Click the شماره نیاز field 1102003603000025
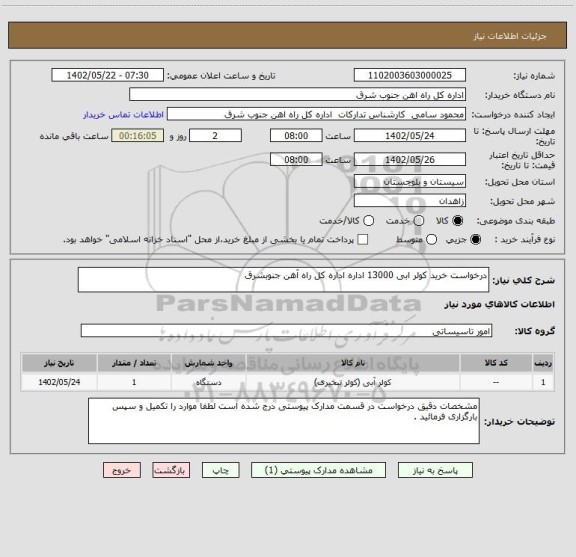Viewport: 576px width, 557px height. 410,75
